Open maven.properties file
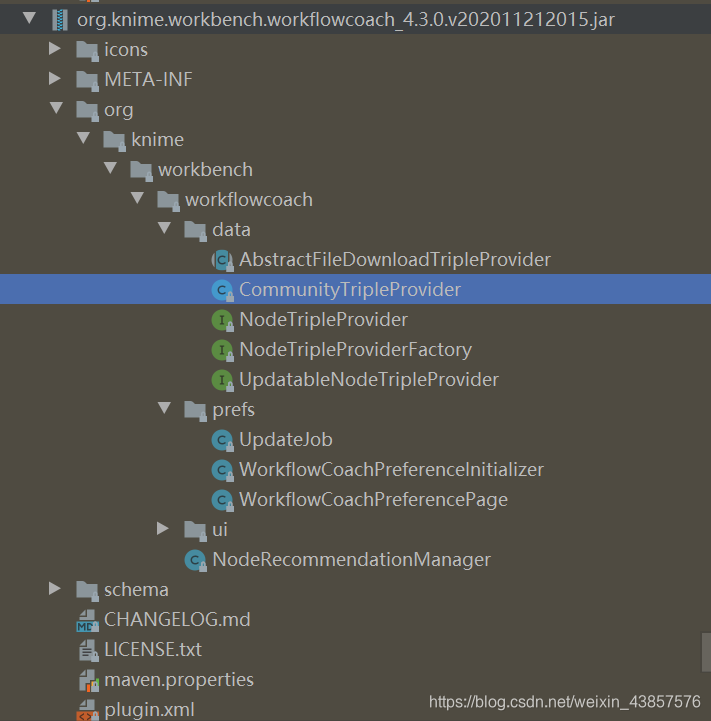The width and height of the screenshot is (711, 721). (x=179, y=680)
